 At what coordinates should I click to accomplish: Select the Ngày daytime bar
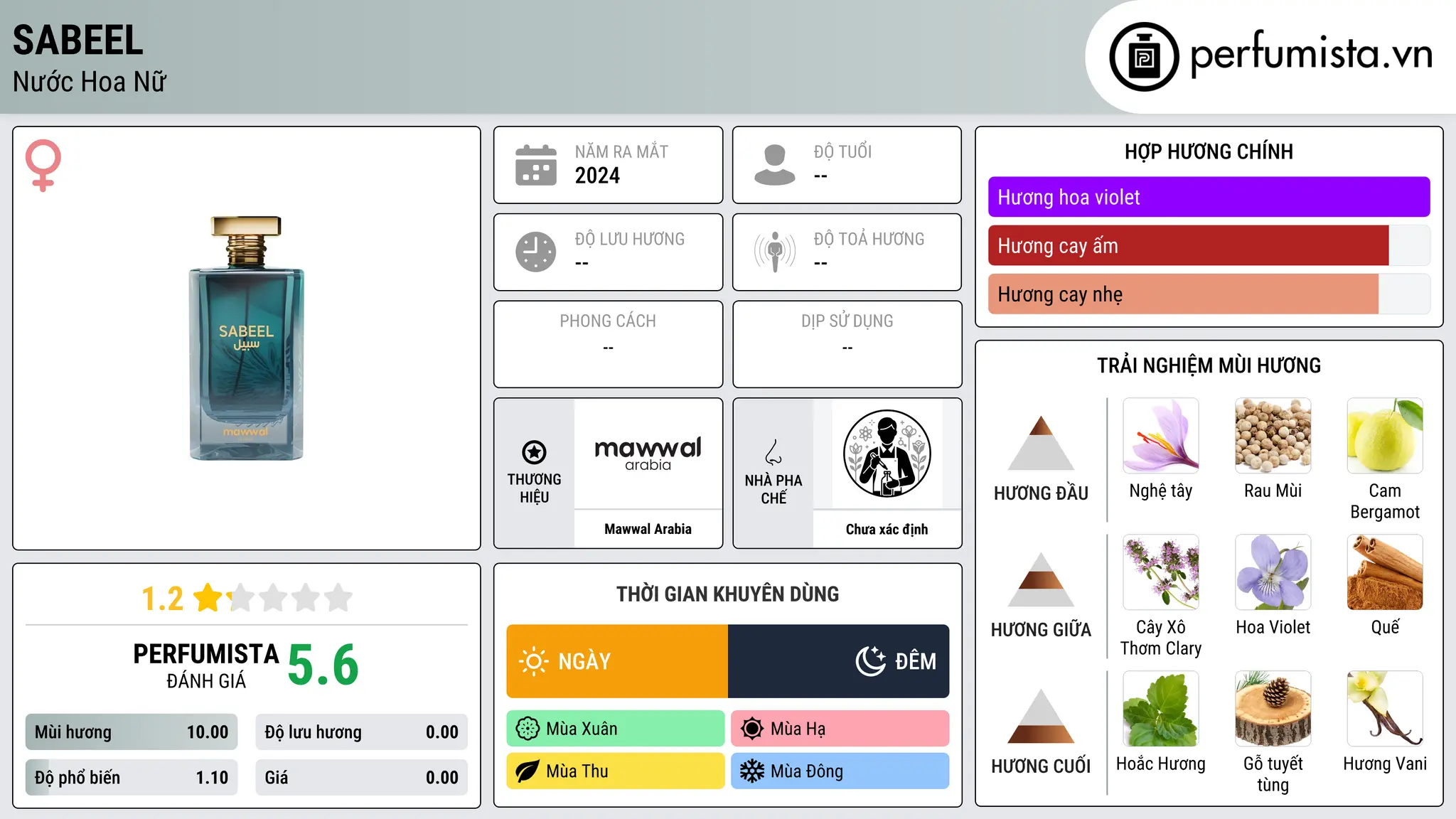617,661
